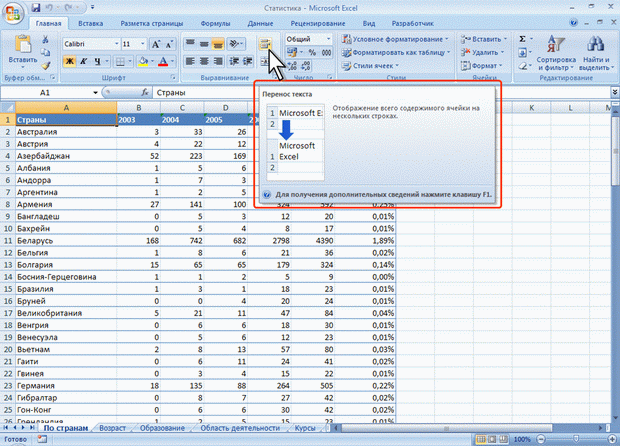The width and height of the screenshot is (620, 446).
Task: Align text left in the cell
Action: click(190, 61)
